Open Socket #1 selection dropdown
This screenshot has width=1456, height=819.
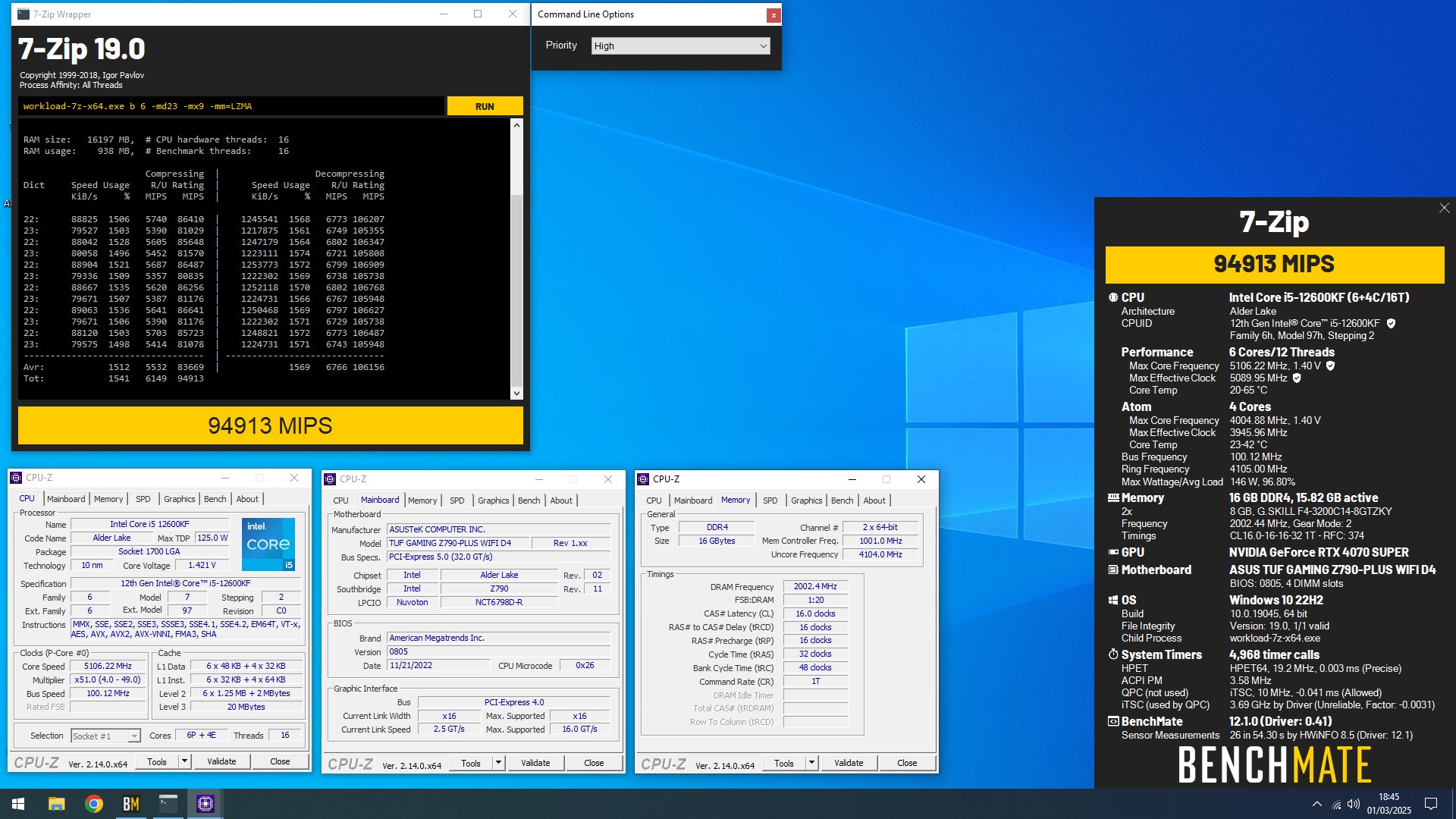point(105,736)
